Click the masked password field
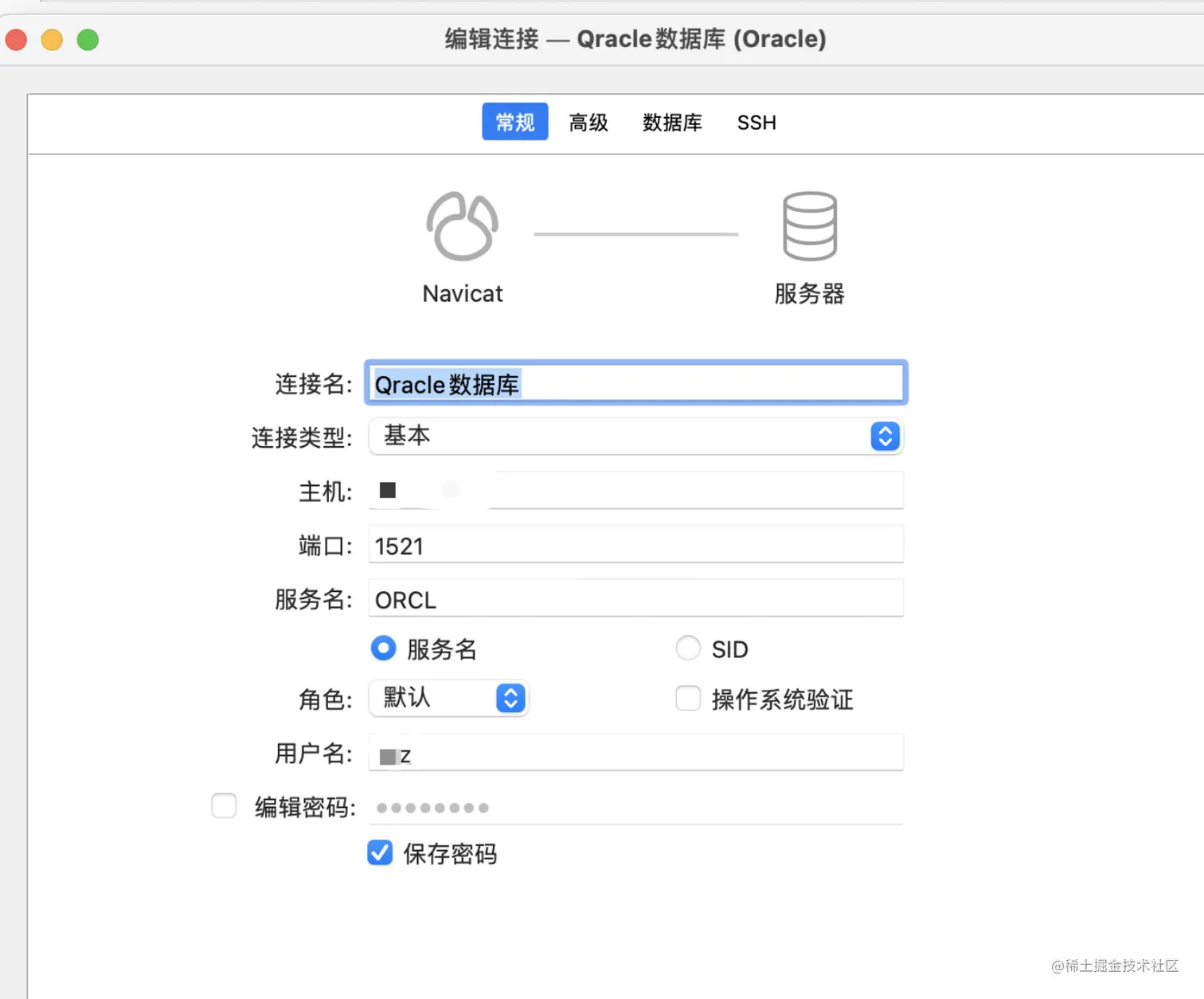 pos(636,807)
